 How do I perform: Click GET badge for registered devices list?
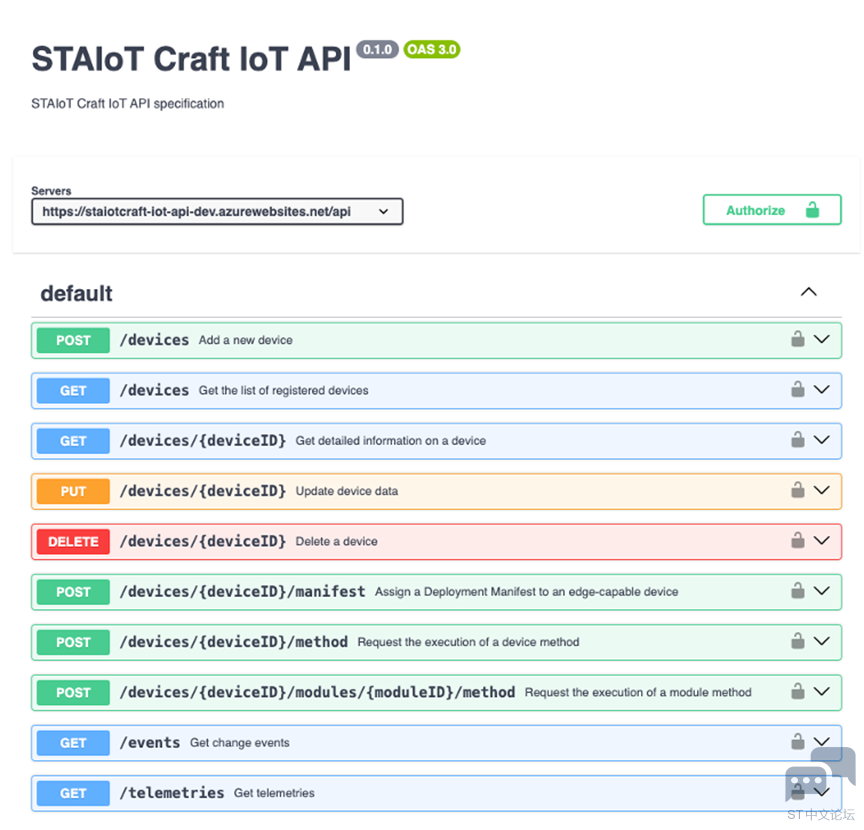pos(73,391)
